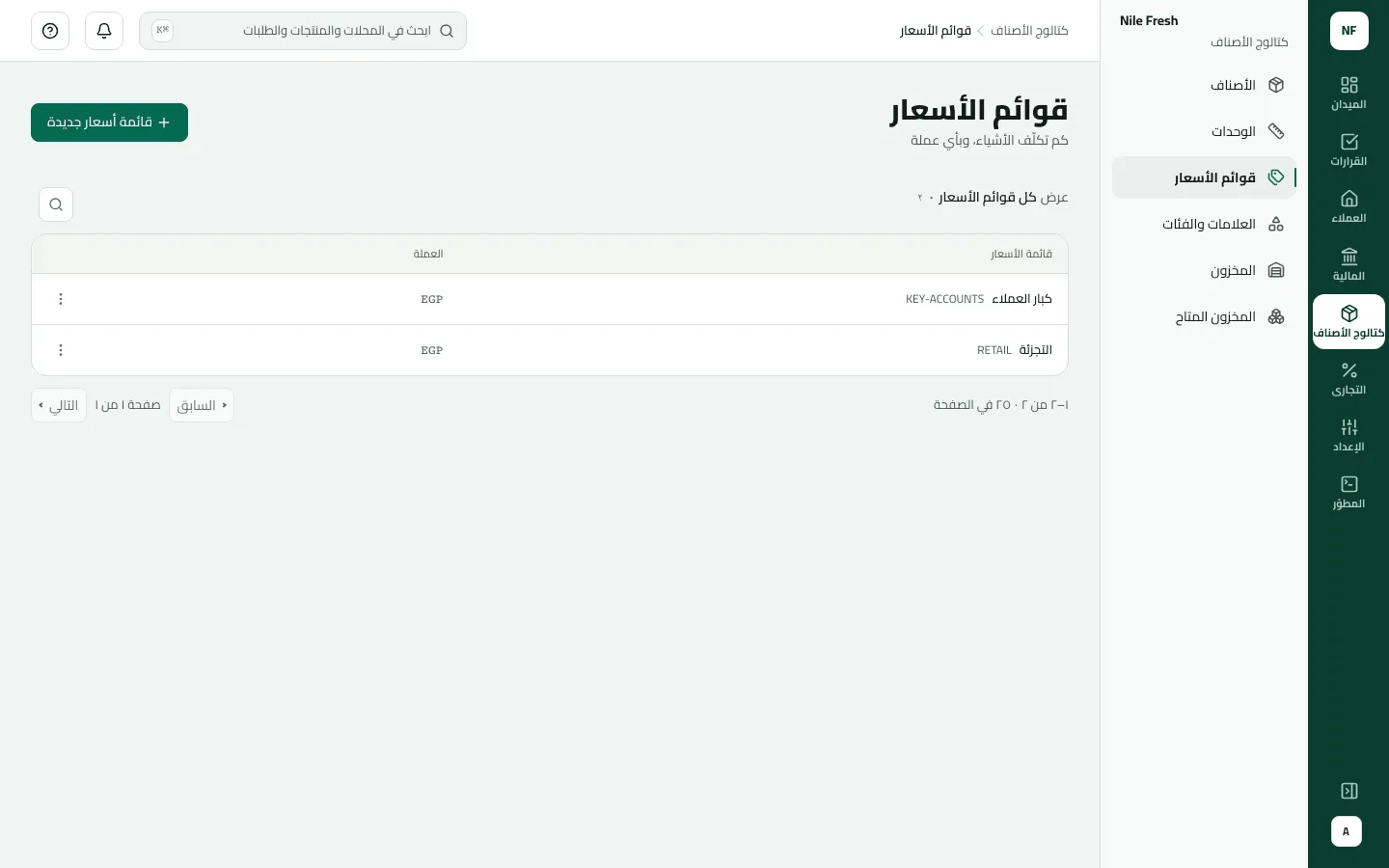This screenshot has height=868, width=1389.
Task: Go to العلامات والفئات menu item
Action: [1204, 224]
